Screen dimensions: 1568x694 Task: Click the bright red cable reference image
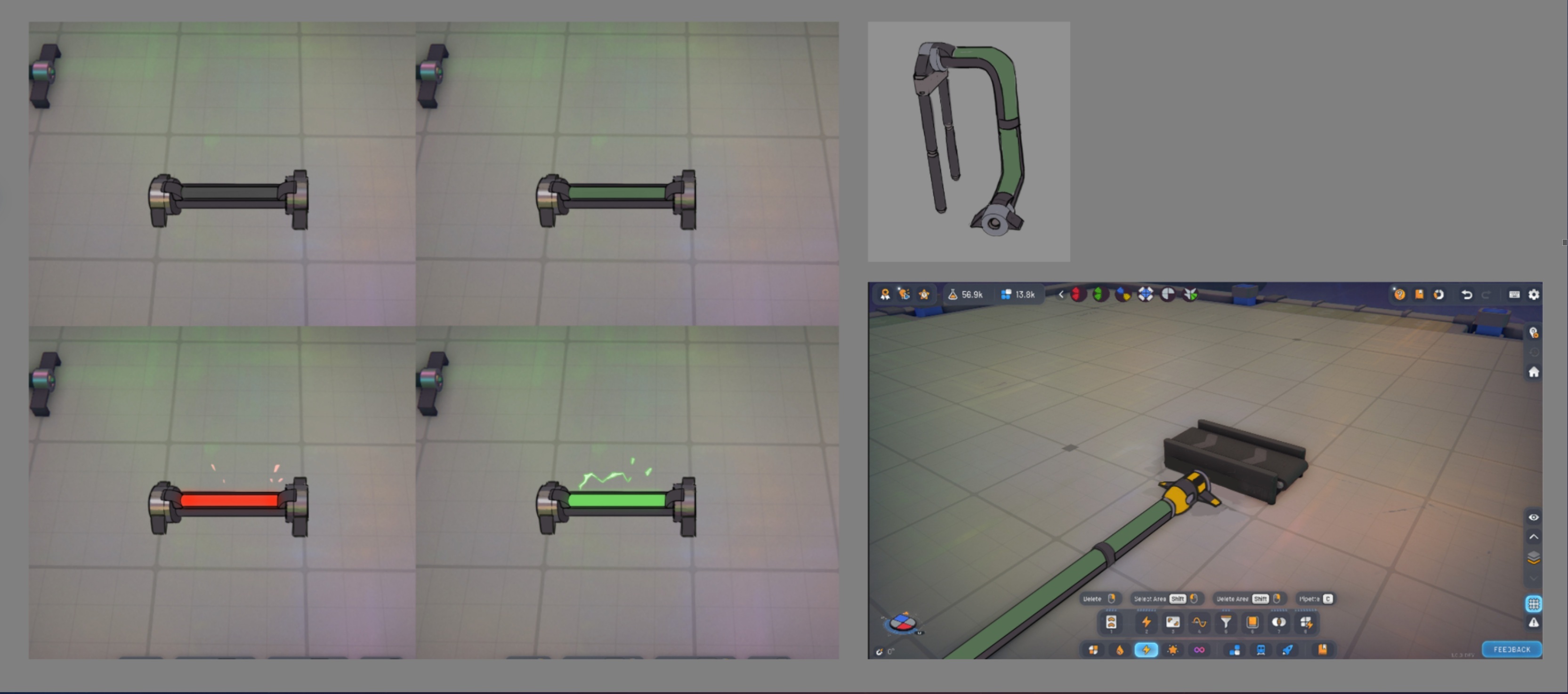tap(229, 500)
